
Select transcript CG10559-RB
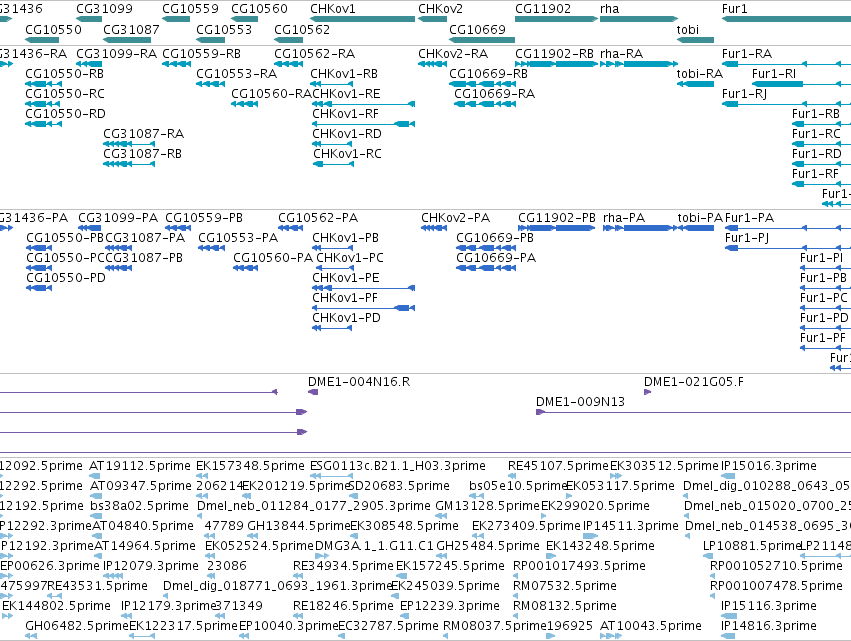click(x=201, y=54)
